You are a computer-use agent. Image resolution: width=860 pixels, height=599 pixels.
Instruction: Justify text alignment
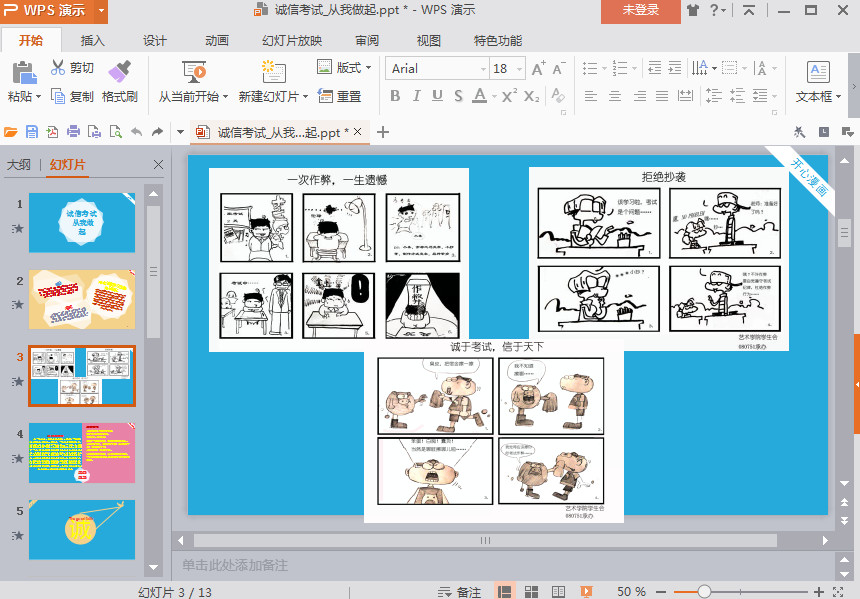pyautogui.click(x=662, y=96)
